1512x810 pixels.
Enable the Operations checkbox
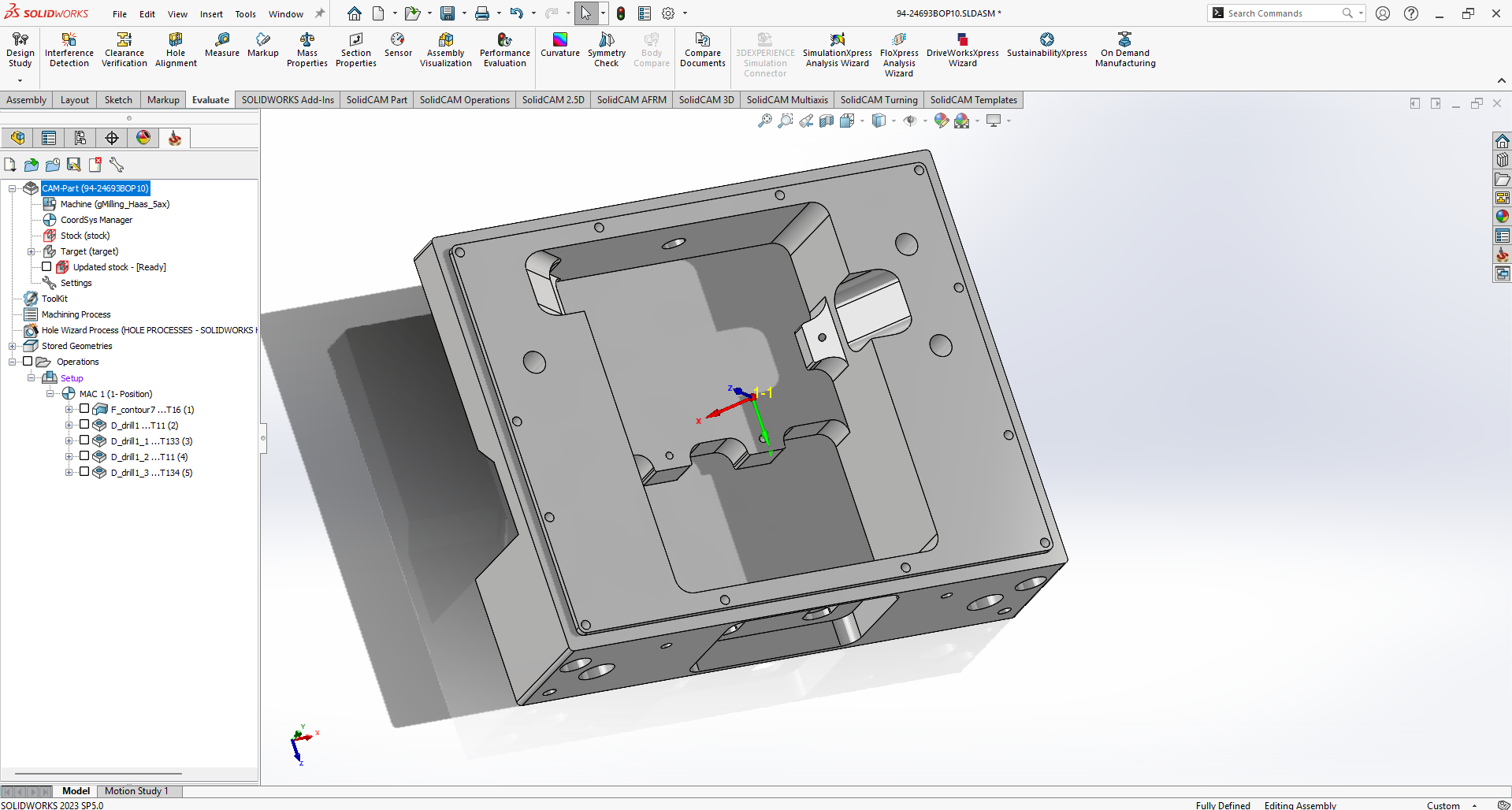[x=29, y=361]
